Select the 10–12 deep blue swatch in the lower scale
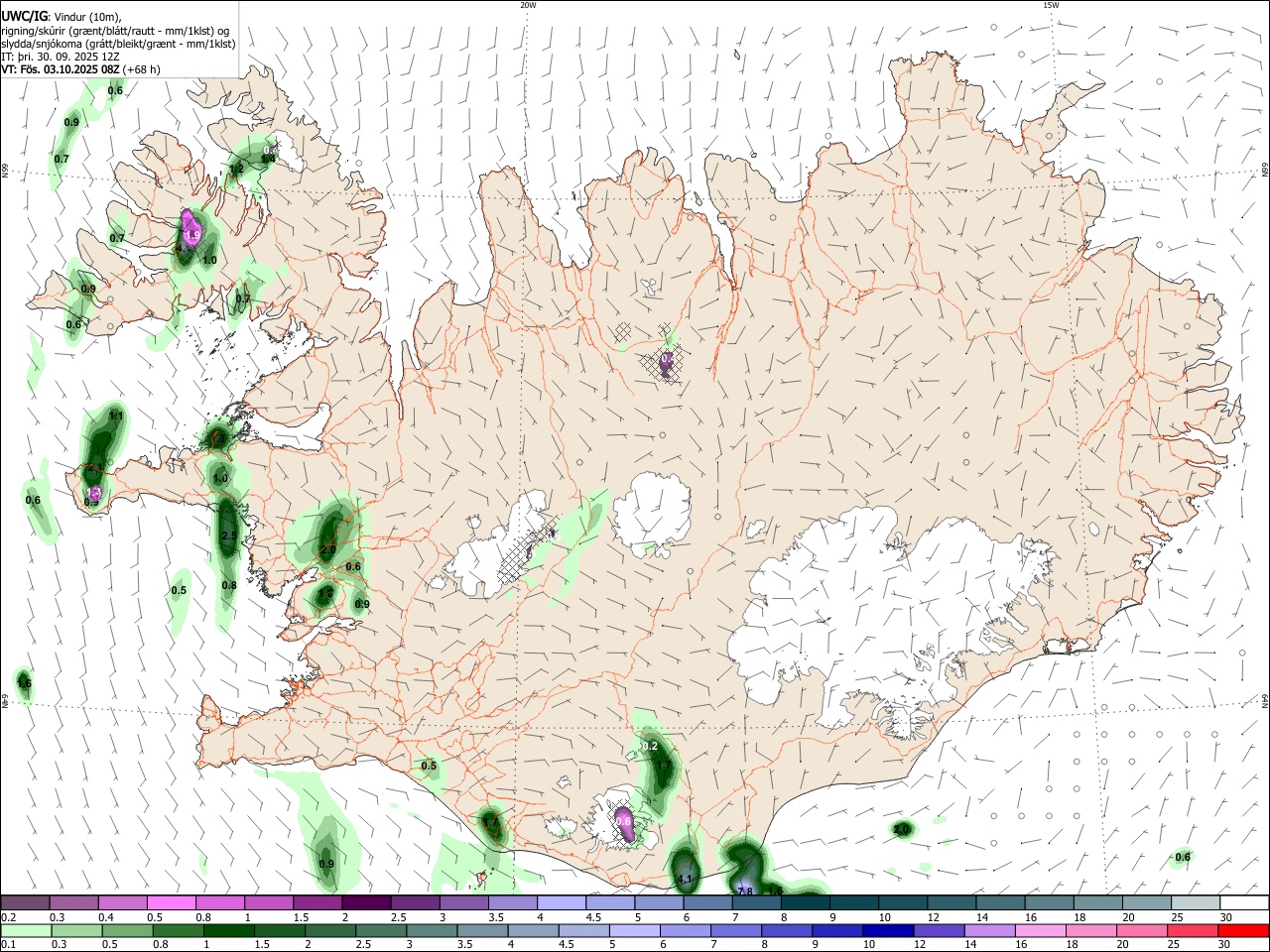Viewport: 1270px width, 952px height. pyautogui.click(x=890, y=931)
